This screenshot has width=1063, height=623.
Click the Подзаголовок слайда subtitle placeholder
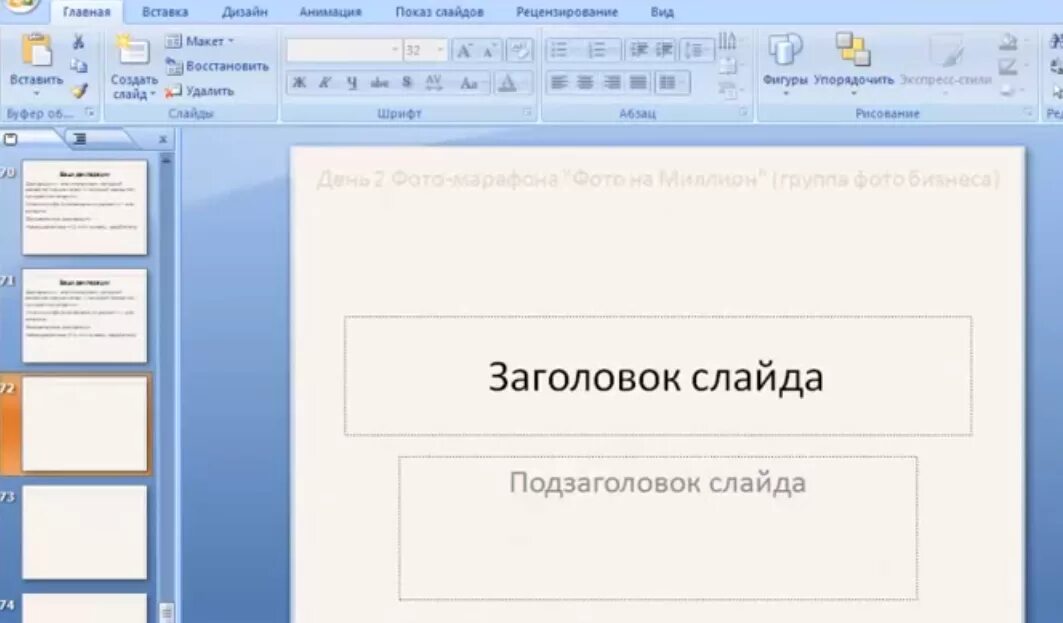coord(658,528)
